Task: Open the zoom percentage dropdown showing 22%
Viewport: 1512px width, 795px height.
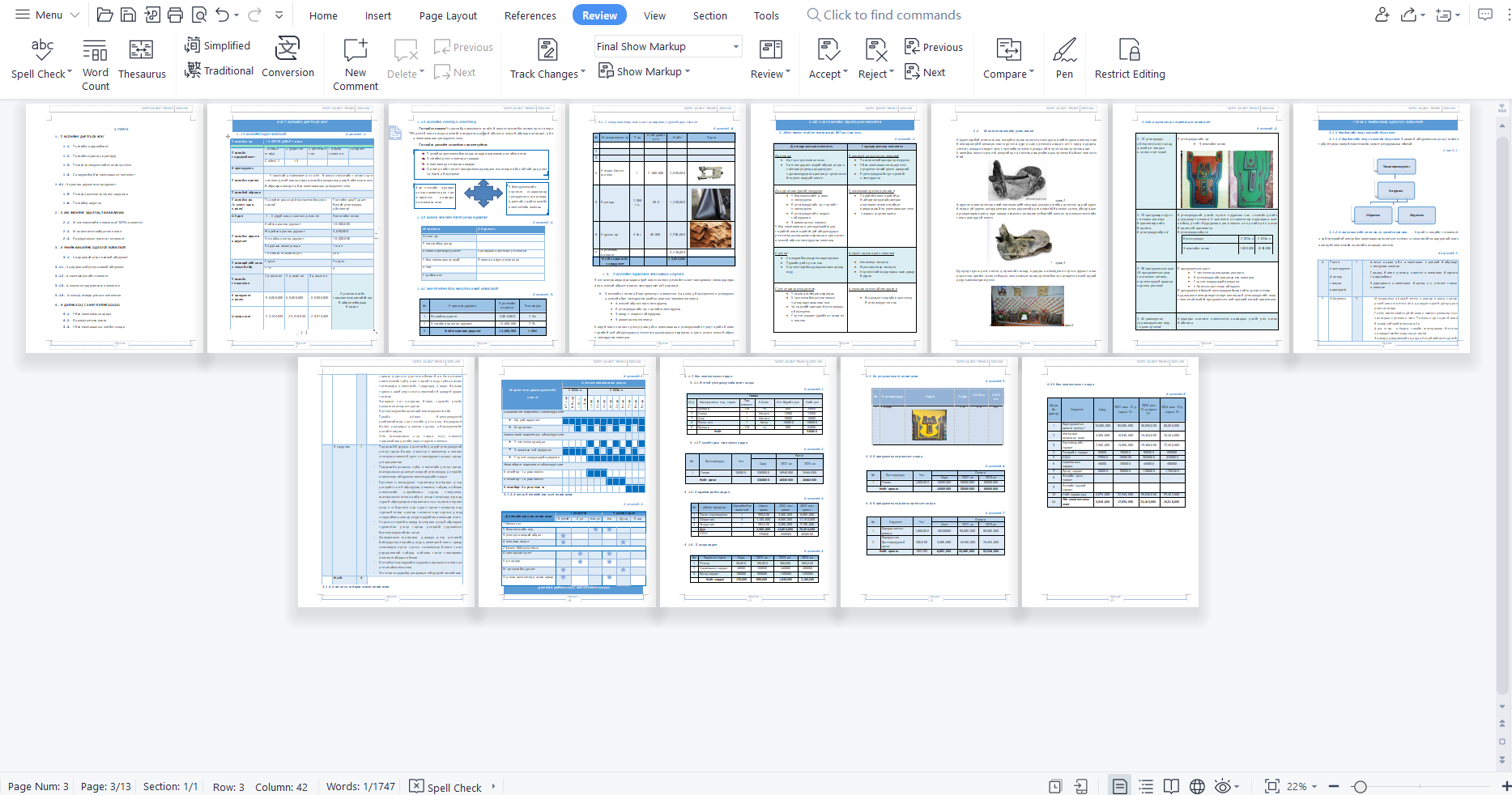Action: (1302, 786)
